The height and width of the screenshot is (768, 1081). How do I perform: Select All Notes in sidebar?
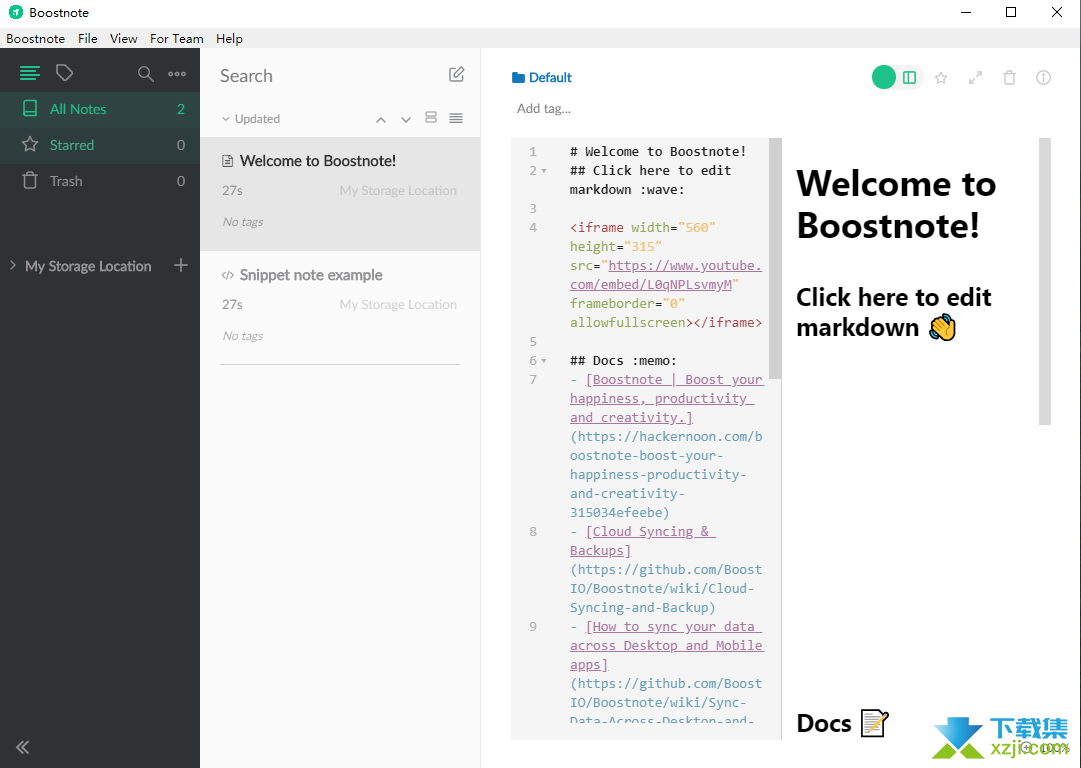tap(100, 109)
